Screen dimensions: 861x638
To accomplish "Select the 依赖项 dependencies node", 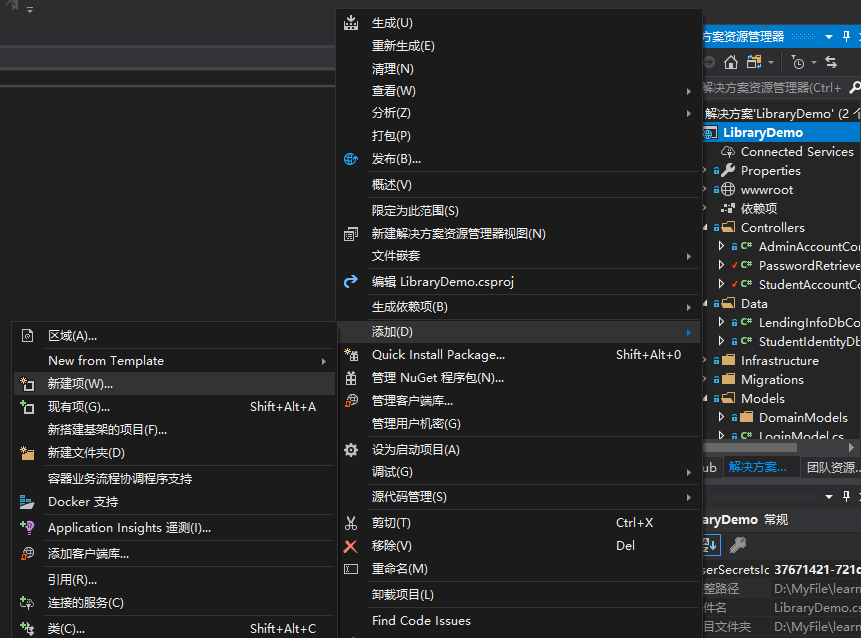I will coord(759,209).
